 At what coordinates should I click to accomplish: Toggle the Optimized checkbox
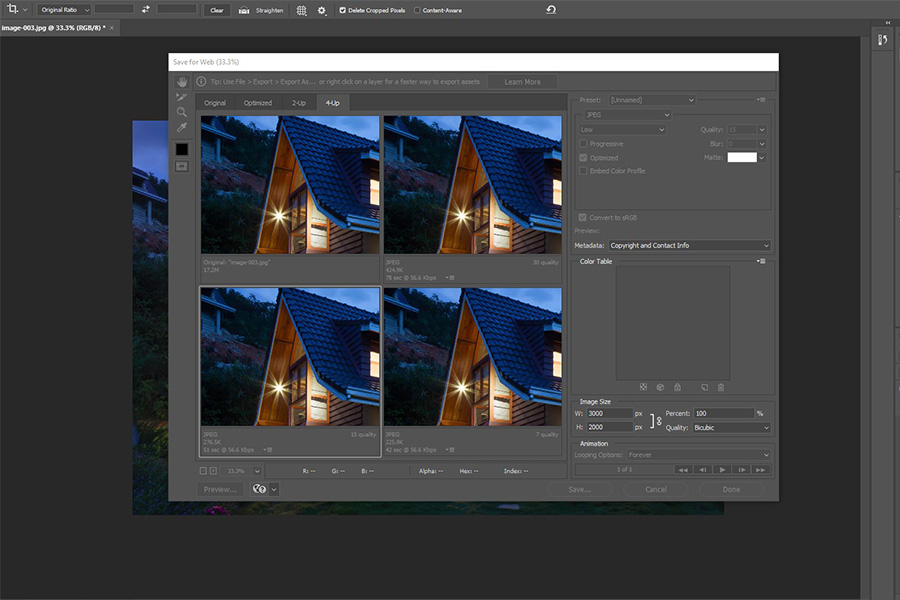pos(583,157)
